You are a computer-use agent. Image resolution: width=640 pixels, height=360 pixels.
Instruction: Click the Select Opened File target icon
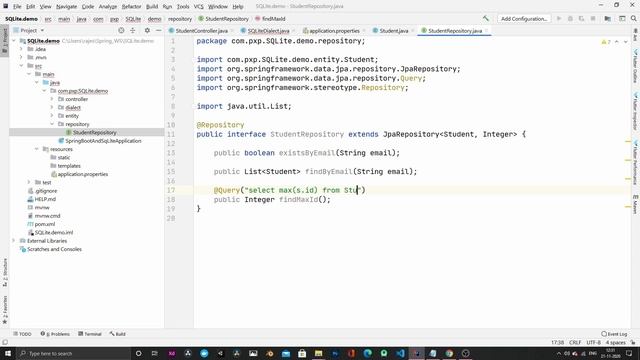coord(121,31)
